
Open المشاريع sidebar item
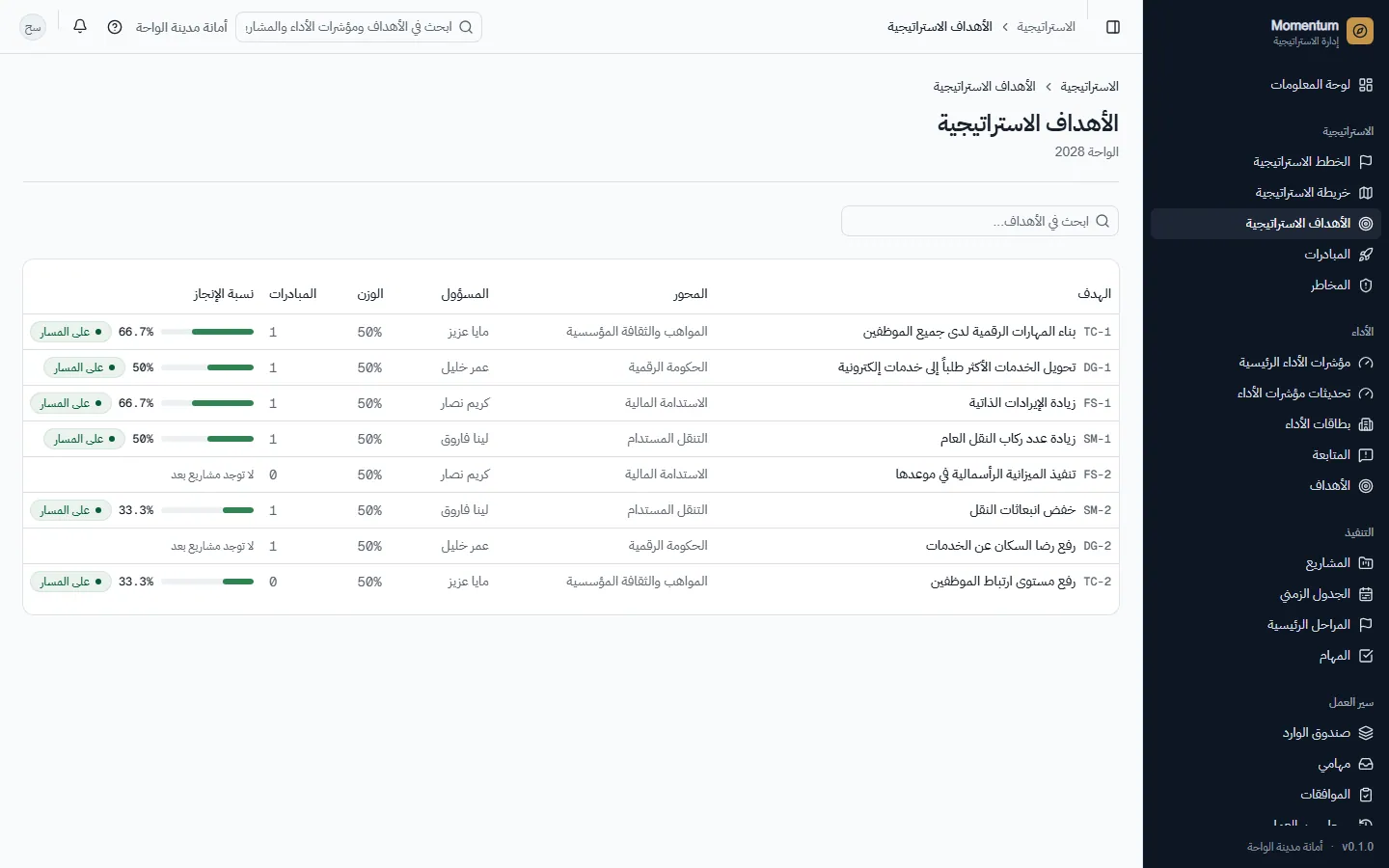(1266, 563)
